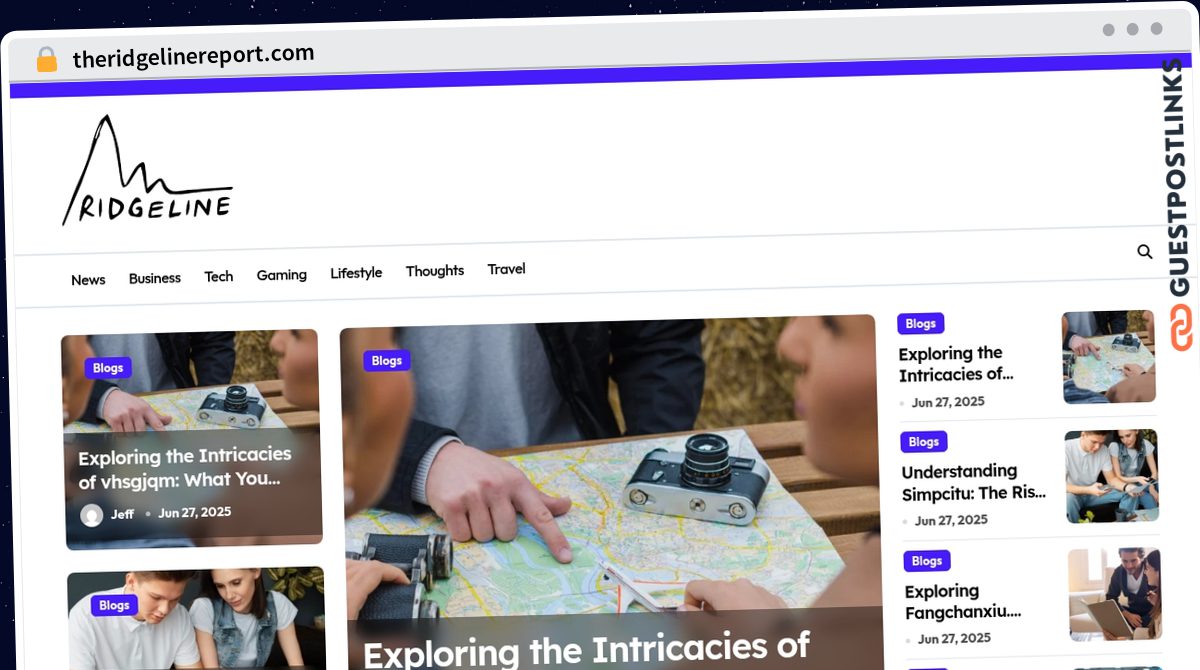The image size is (1200, 670).
Task: Open 'Exploring Fangchanxiu' sidebar article
Action: [x=962, y=601]
